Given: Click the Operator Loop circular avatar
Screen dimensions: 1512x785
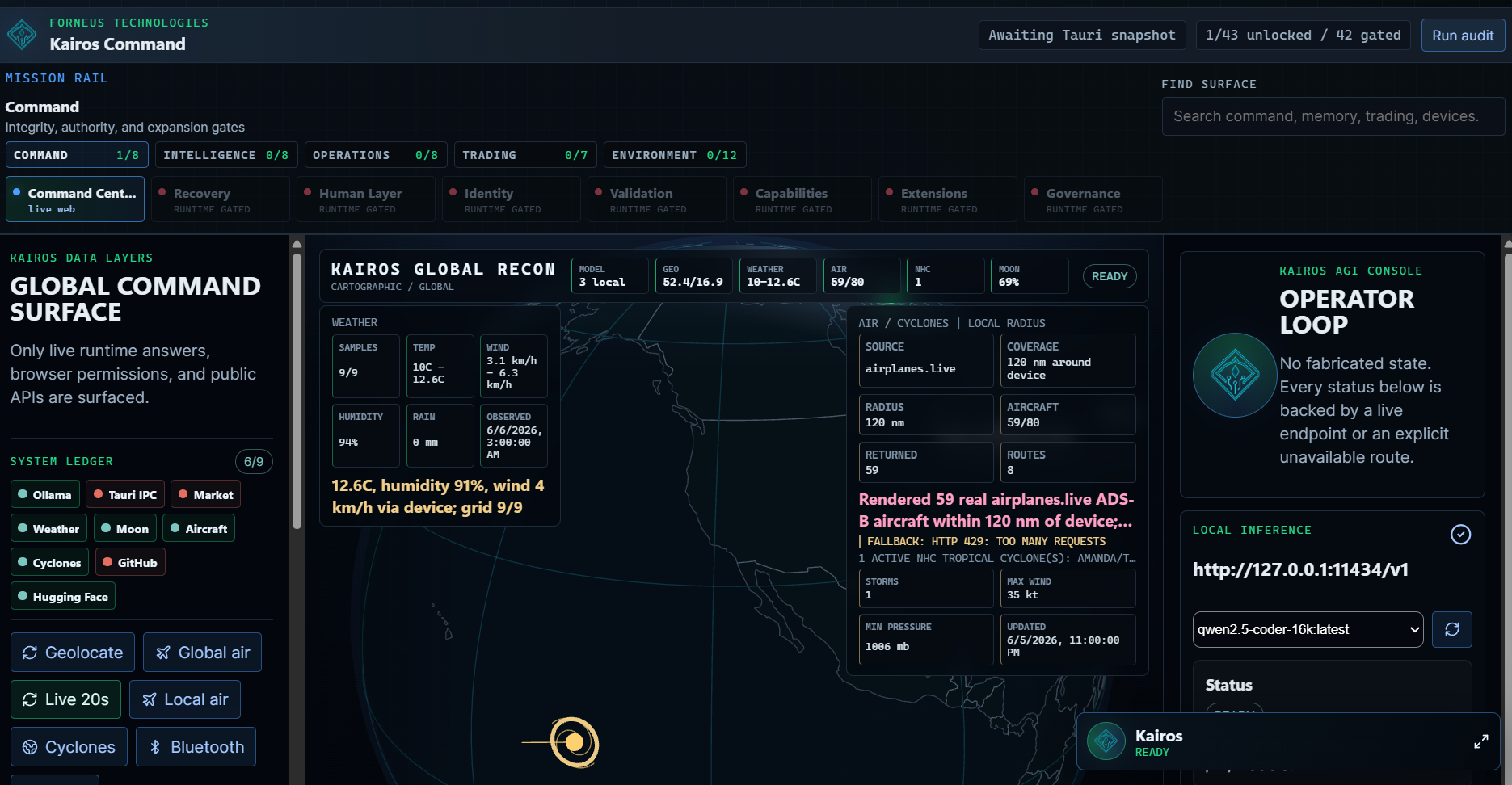Looking at the screenshot, I should (1234, 375).
